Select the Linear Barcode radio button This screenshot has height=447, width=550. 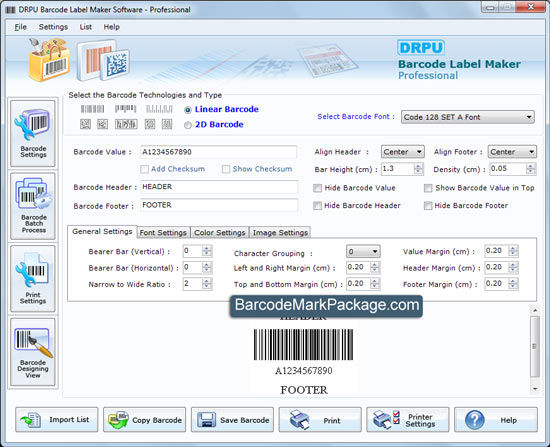188,110
